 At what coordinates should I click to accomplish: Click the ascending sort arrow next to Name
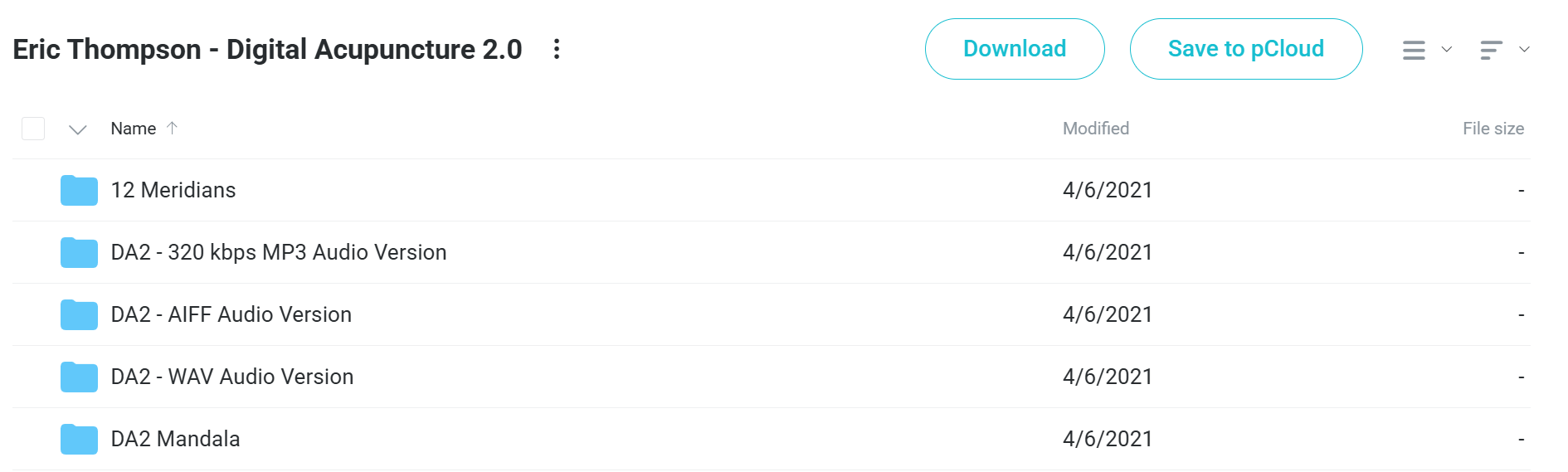pos(172,128)
